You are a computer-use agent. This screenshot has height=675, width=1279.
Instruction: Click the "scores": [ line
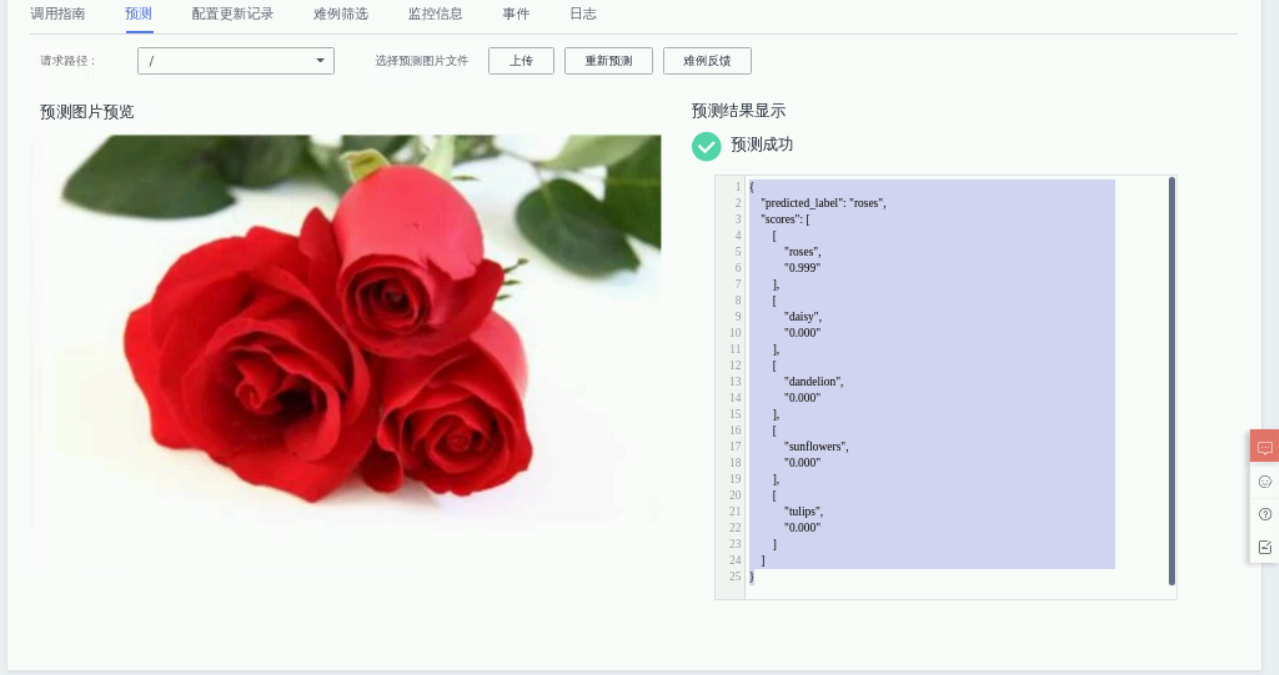click(x=786, y=219)
